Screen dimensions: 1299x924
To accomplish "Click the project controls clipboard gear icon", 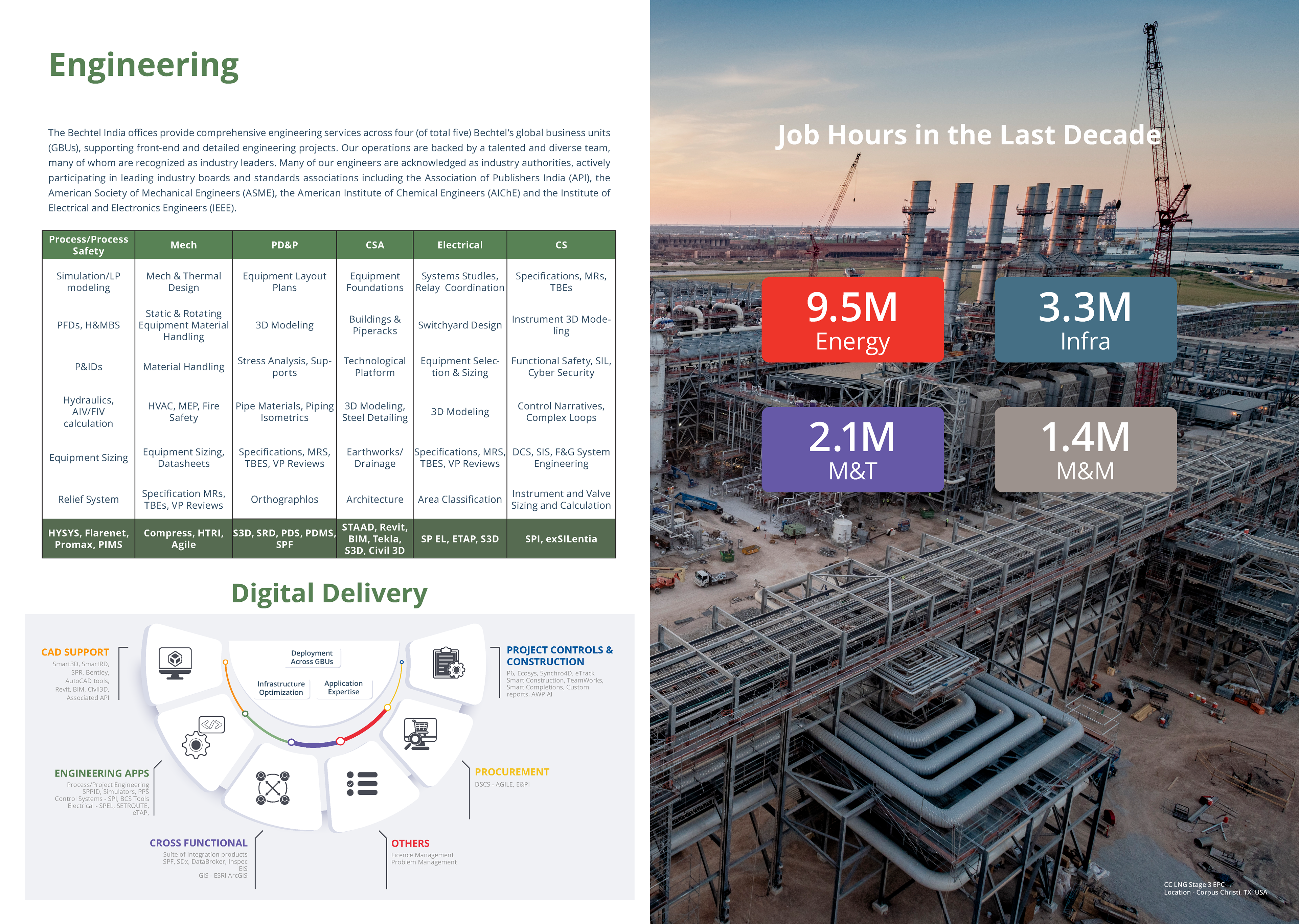I will pyautogui.click(x=448, y=663).
